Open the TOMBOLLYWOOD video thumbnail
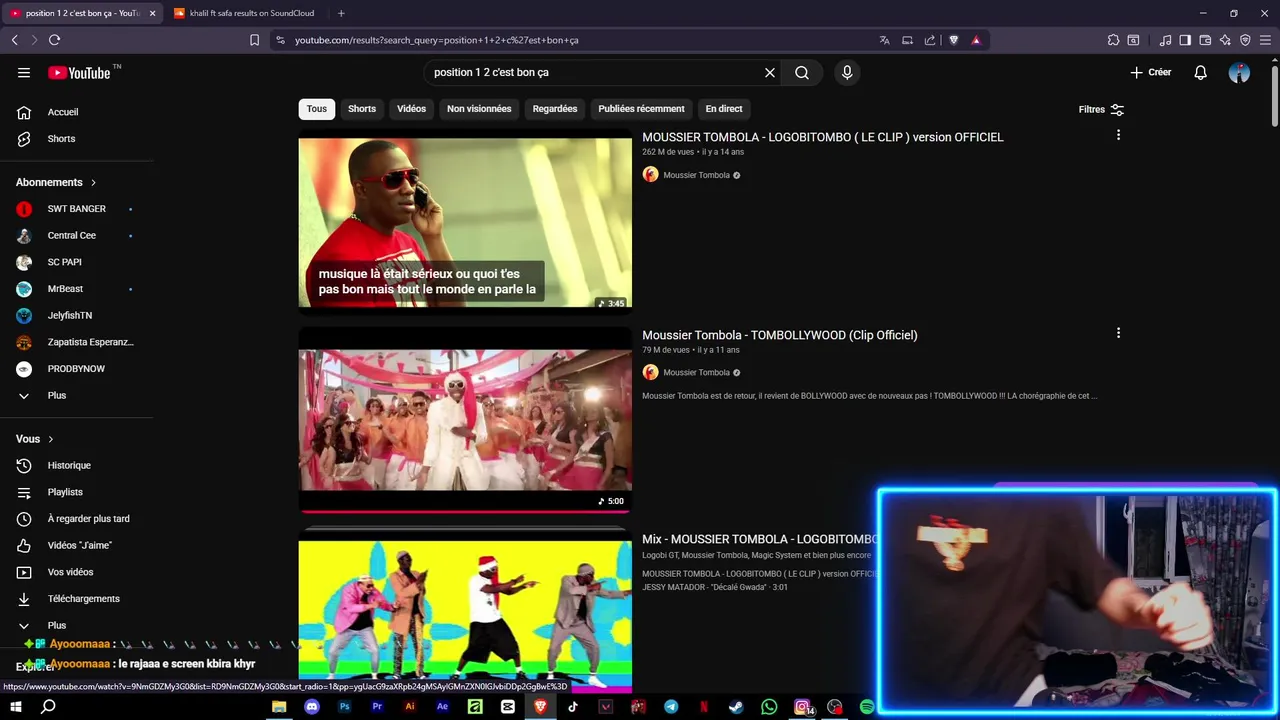The height and width of the screenshot is (720, 1280). pyautogui.click(x=465, y=420)
